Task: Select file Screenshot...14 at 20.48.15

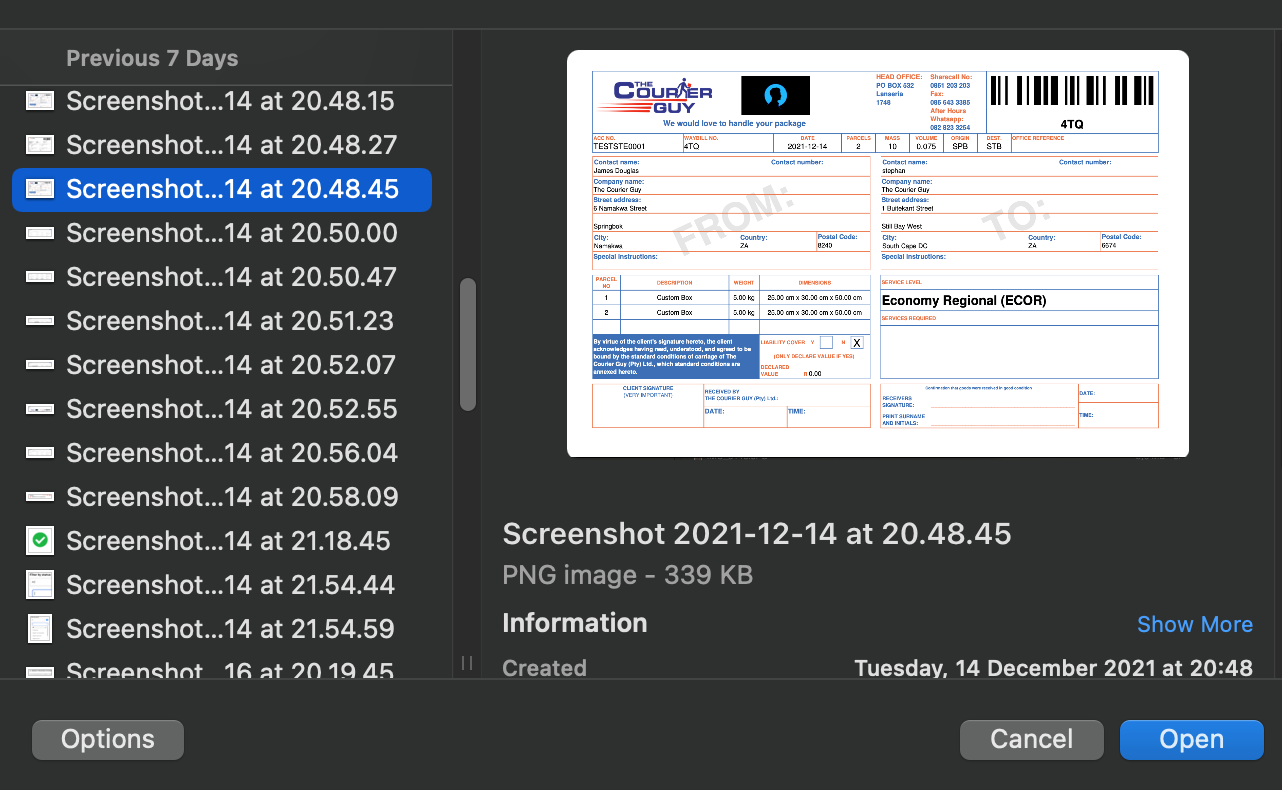Action: pyautogui.click(x=221, y=101)
